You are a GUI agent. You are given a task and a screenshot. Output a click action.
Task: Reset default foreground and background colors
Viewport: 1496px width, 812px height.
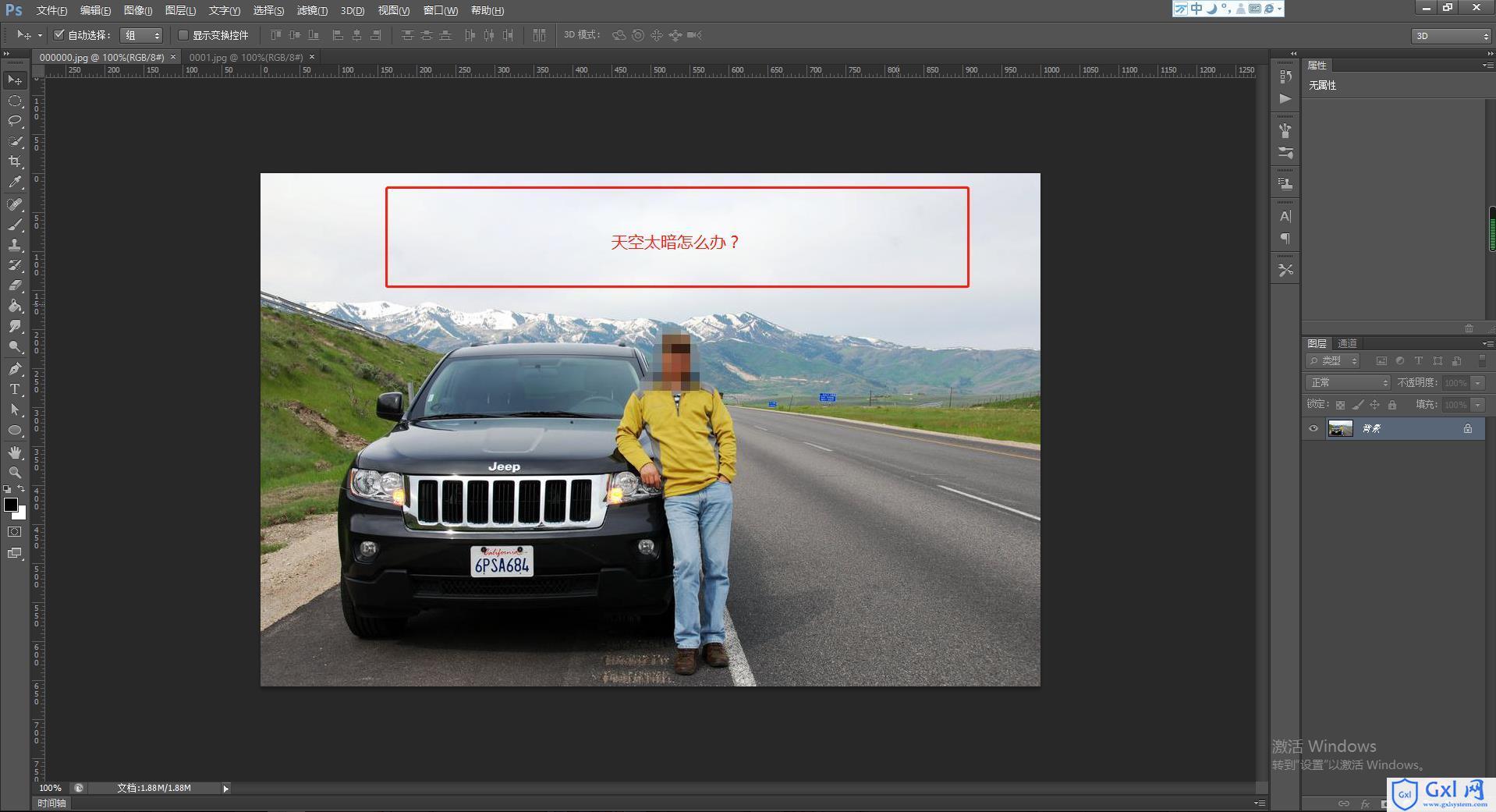point(7,489)
